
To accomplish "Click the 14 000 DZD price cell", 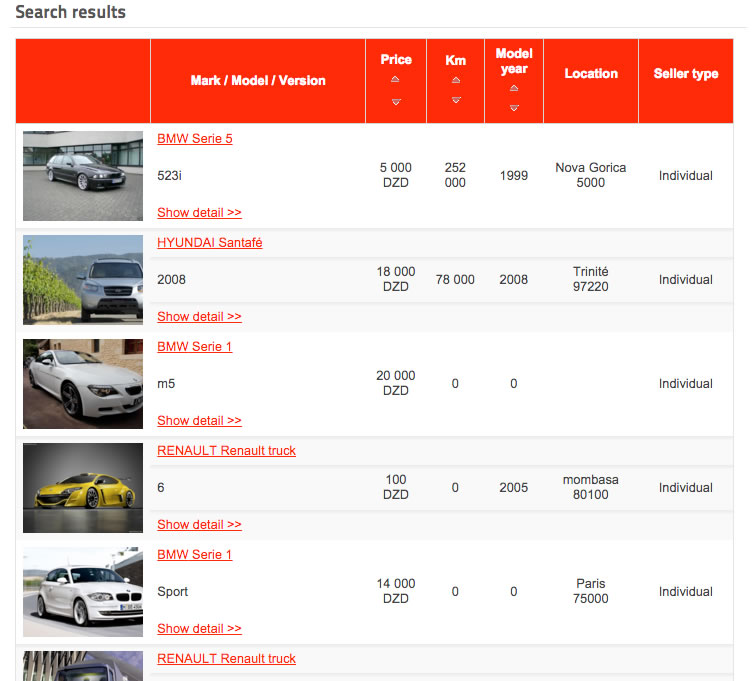I will 396,591.
